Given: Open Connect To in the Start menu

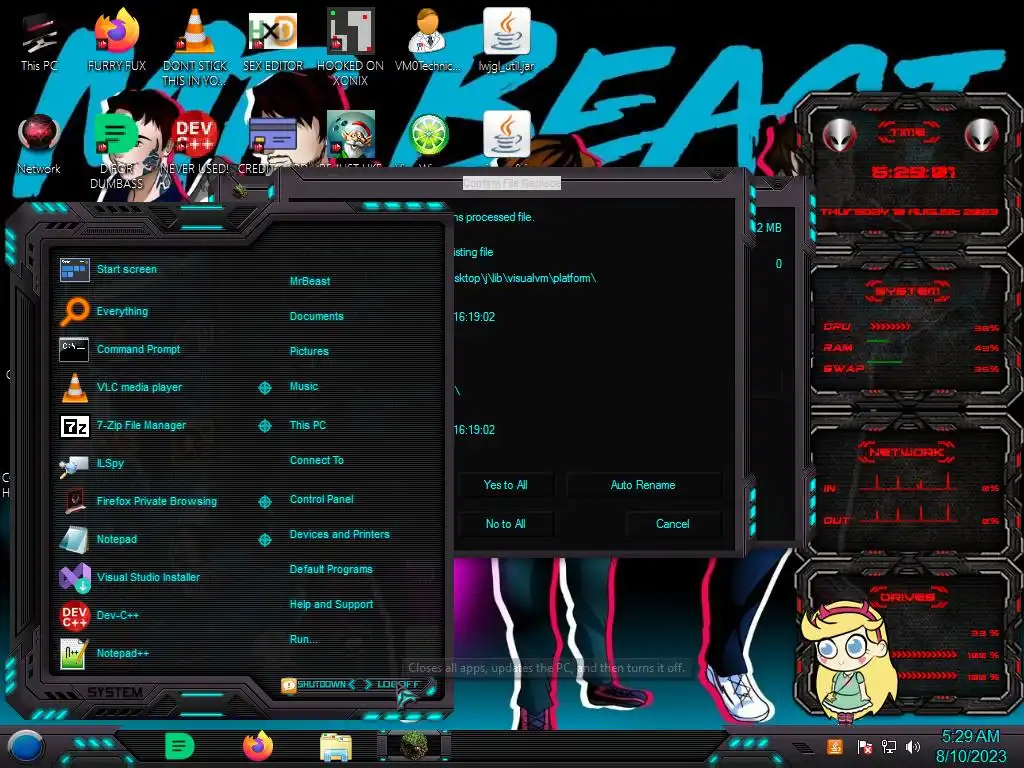Looking at the screenshot, I should 317,460.
